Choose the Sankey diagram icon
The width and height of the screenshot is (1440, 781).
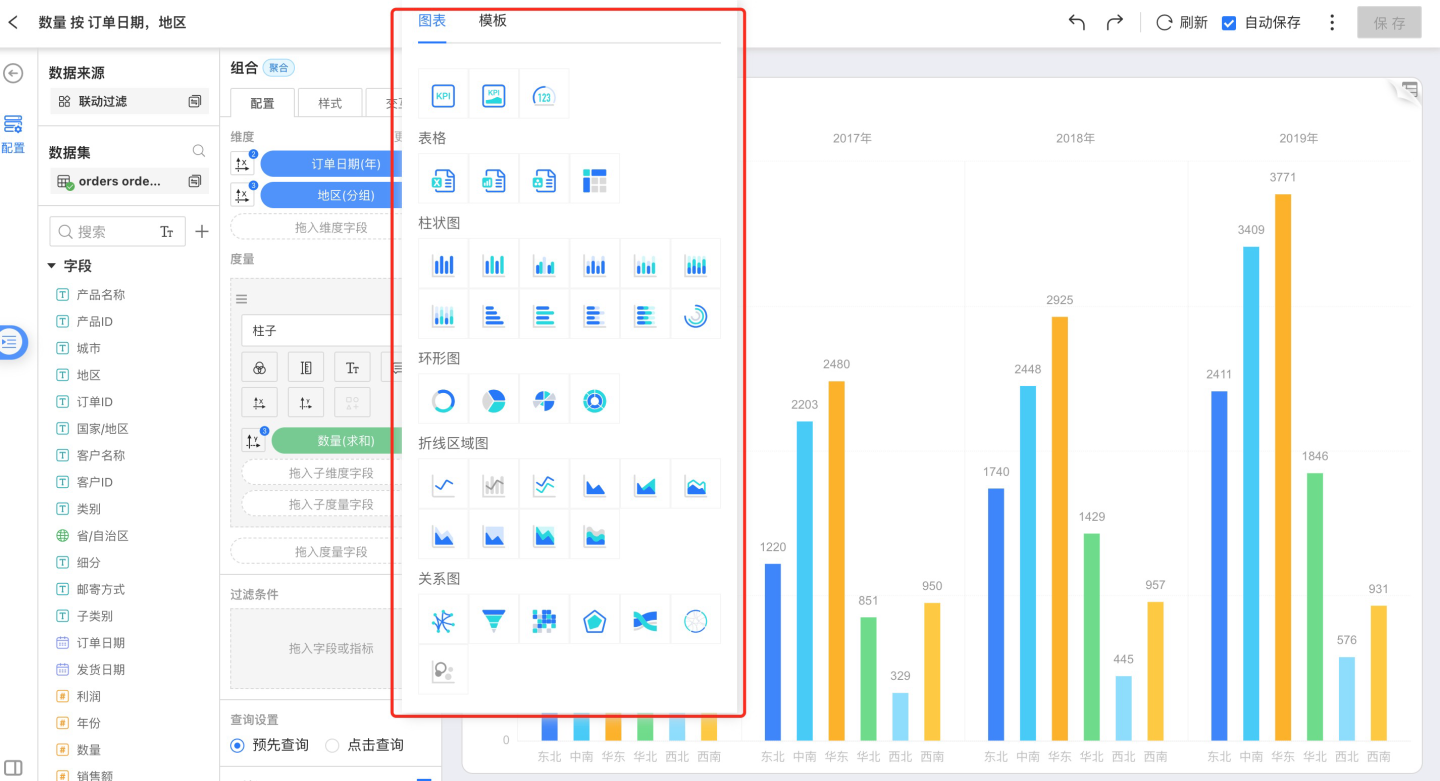click(x=645, y=621)
